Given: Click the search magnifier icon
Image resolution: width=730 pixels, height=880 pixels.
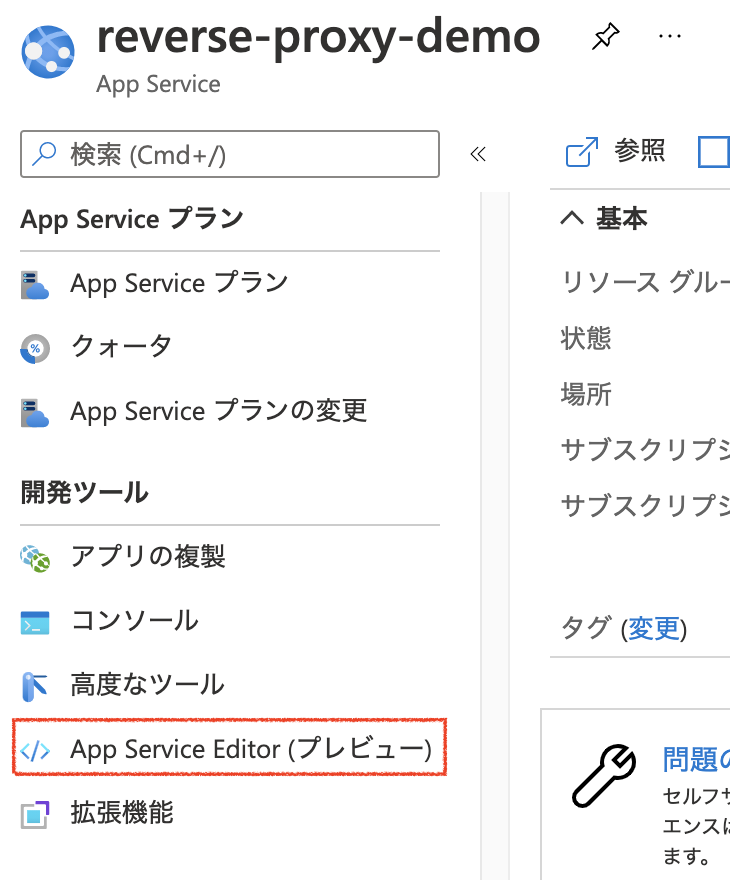Looking at the screenshot, I should tap(44, 154).
